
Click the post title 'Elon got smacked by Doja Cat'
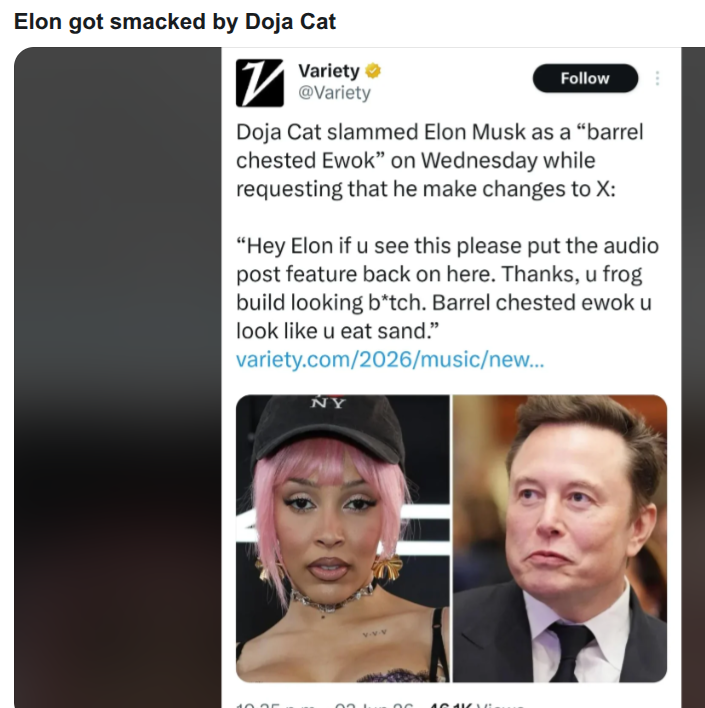175,21
